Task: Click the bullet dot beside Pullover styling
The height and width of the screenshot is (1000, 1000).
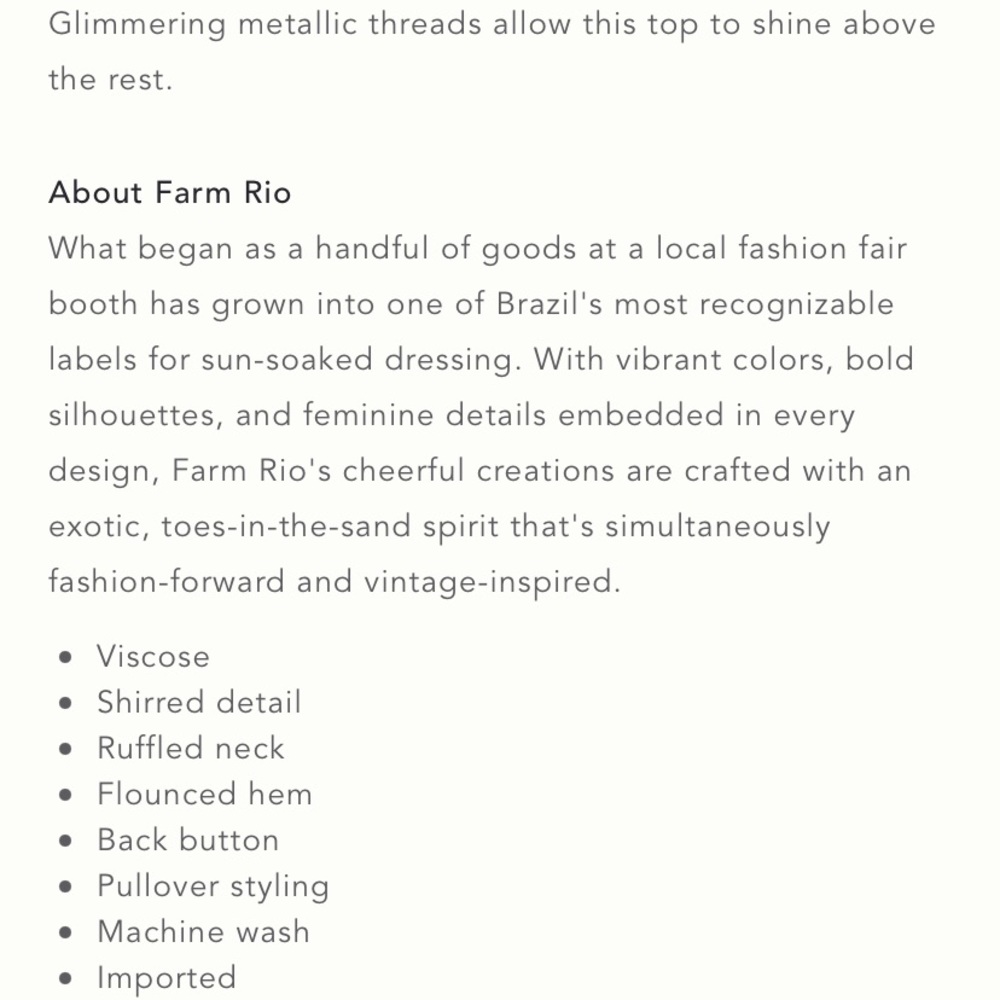Action: [x=65, y=886]
